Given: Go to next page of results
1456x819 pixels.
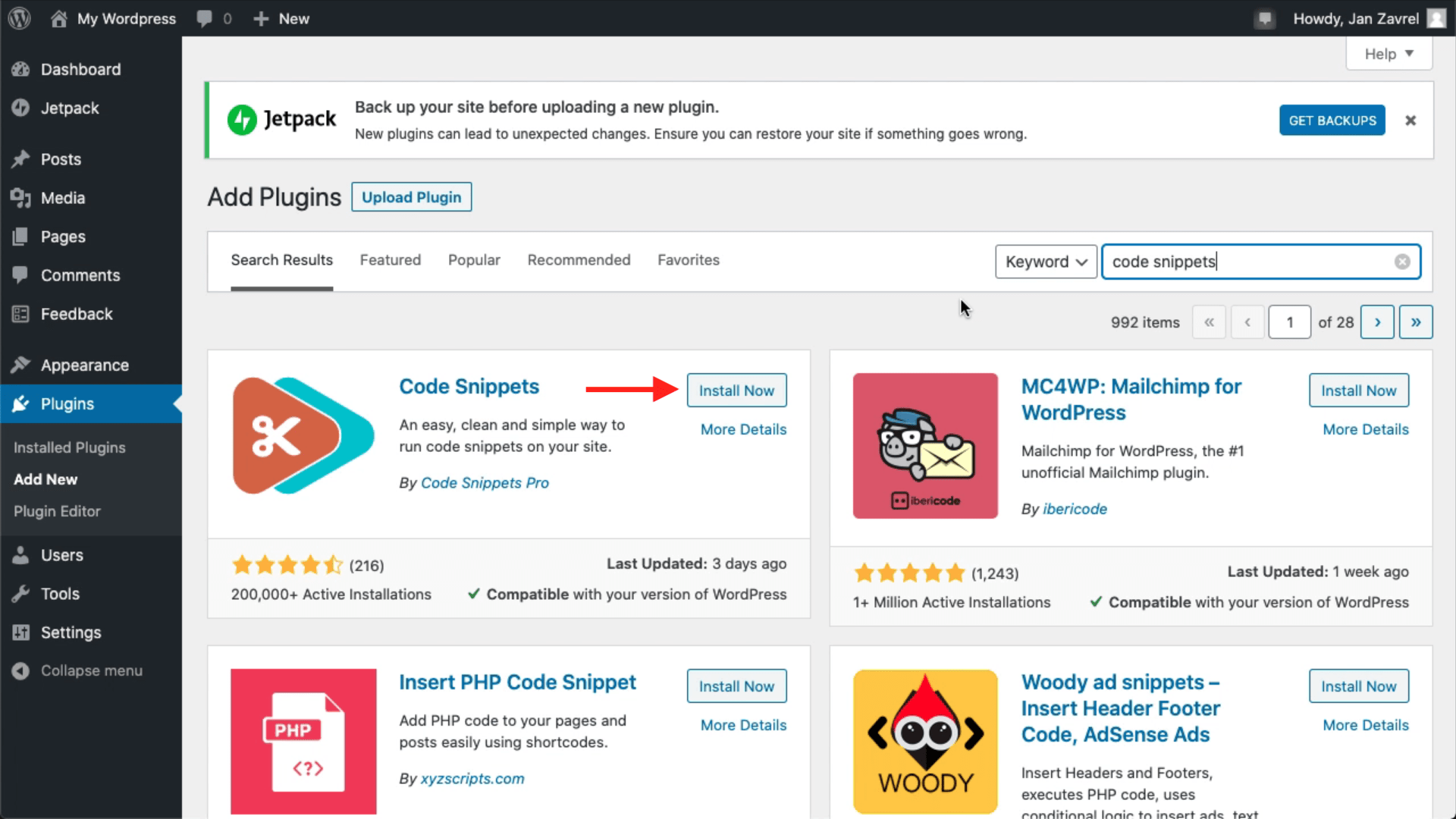Looking at the screenshot, I should point(1377,322).
